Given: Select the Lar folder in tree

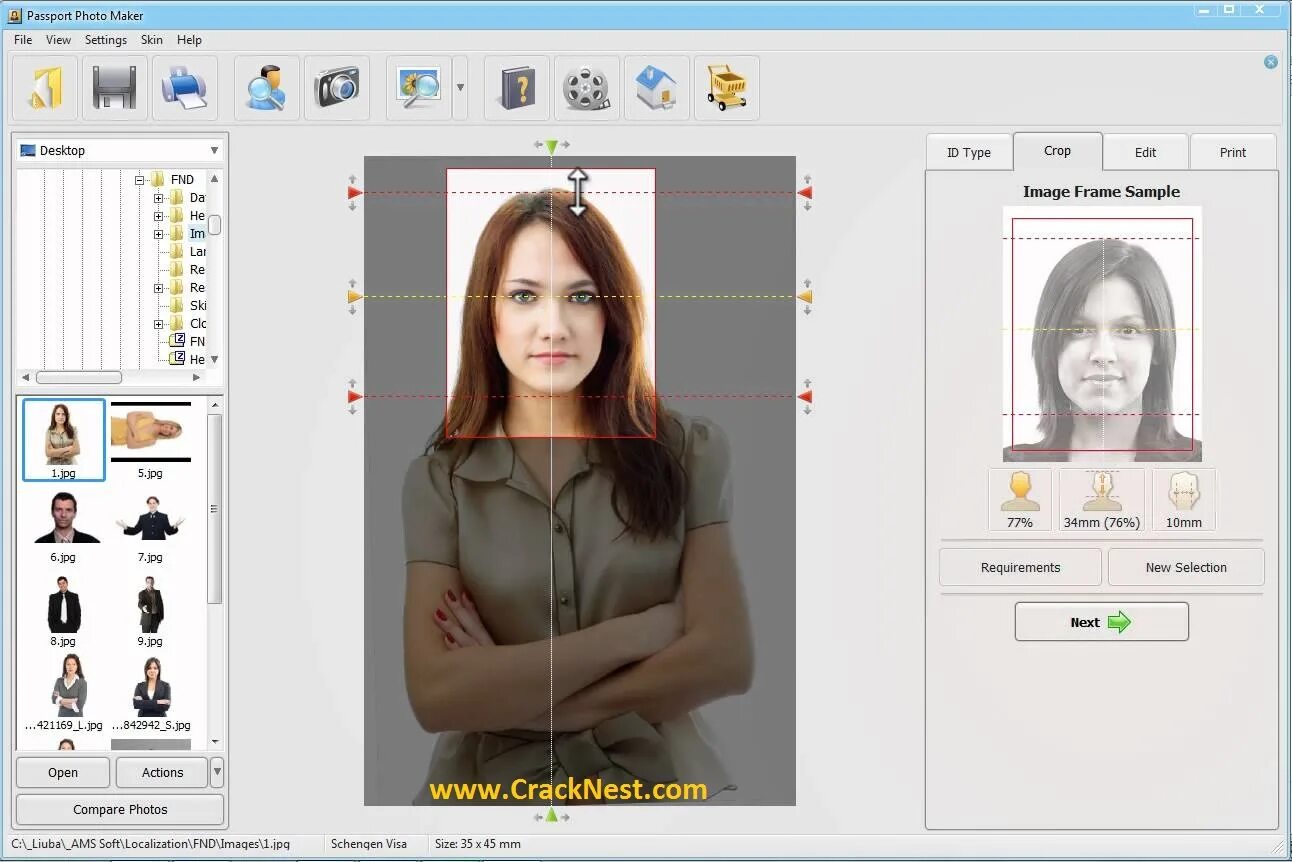Looking at the screenshot, I should [189, 252].
